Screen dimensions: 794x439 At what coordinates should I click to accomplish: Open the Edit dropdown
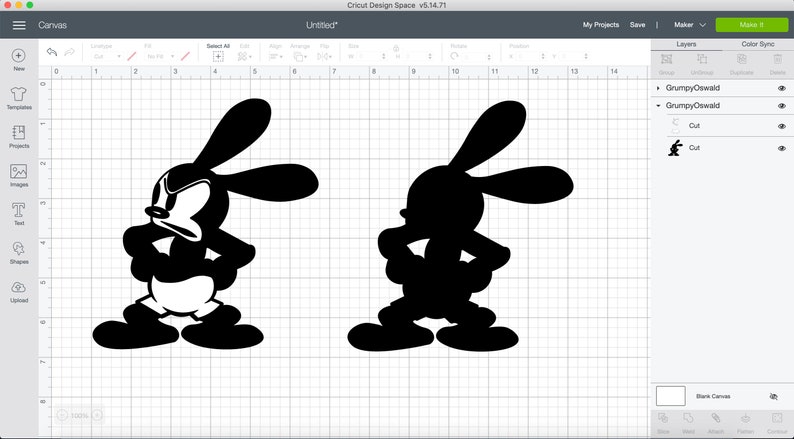(245, 56)
